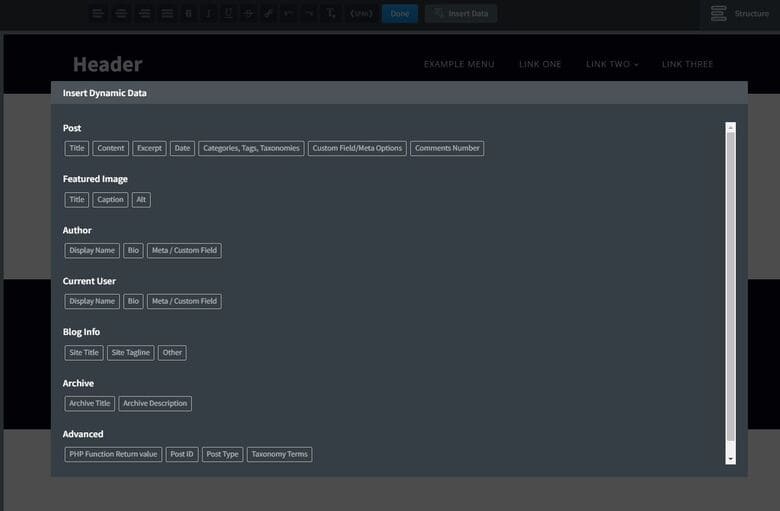The height and width of the screenshot is (511, 780).
Task: Align text right in the editor toolbar
Action: 144,13
